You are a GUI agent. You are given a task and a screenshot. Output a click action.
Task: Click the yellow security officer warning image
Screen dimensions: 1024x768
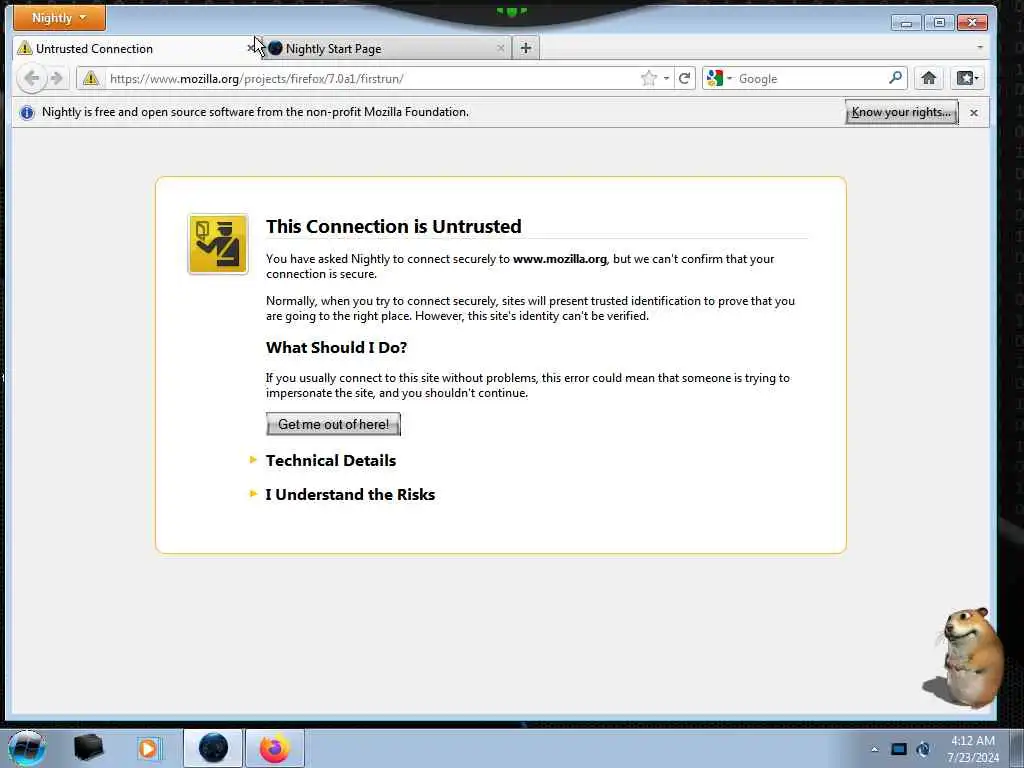217,244
